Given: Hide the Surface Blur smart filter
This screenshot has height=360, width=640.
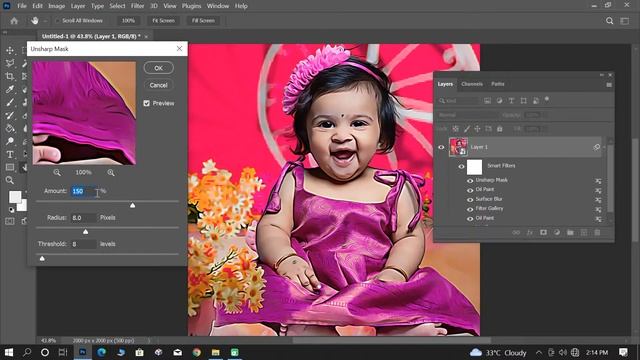Looking at the screenshot, I should point(470,200).
